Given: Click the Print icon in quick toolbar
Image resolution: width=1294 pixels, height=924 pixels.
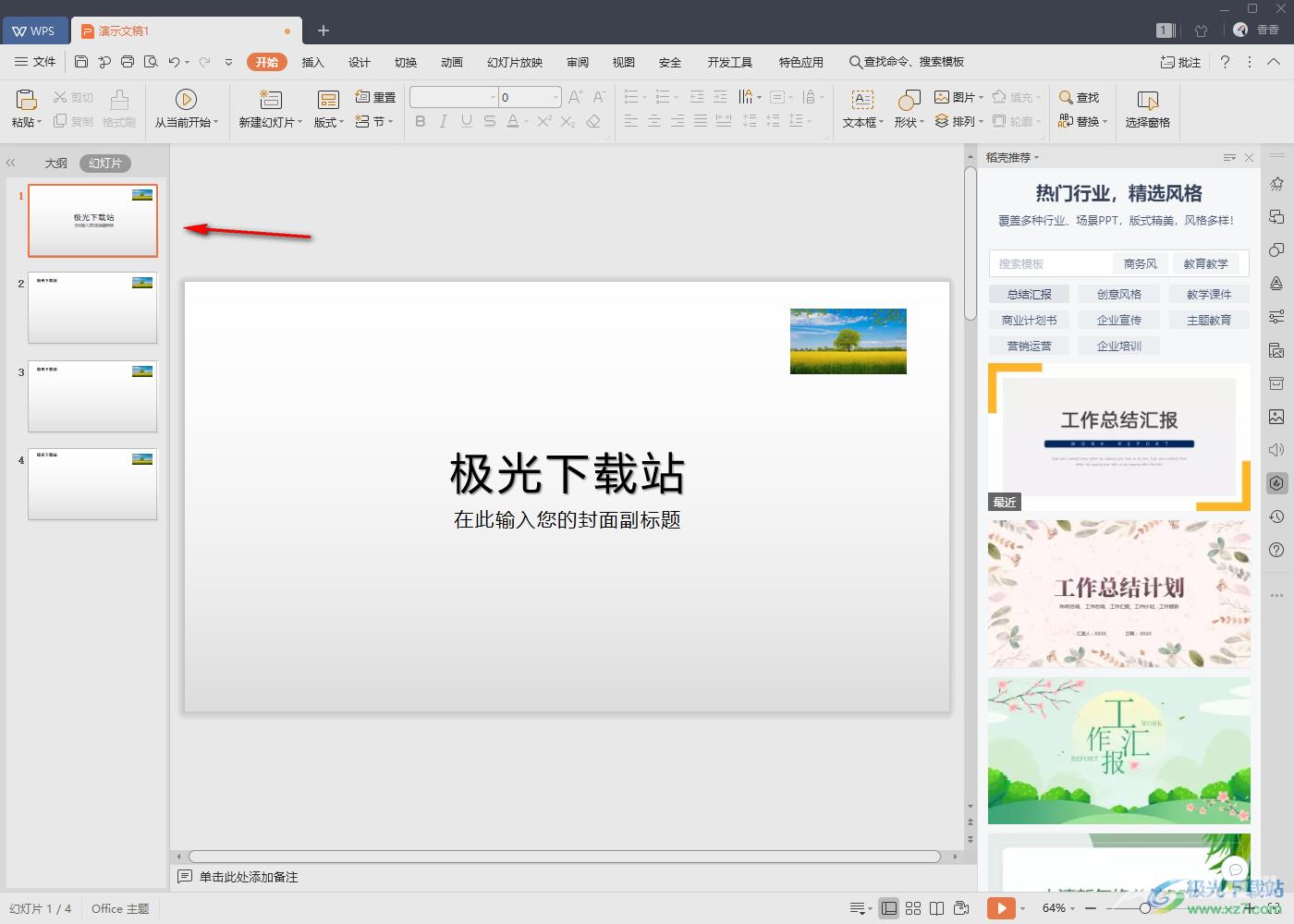Looking at the screenshot, I should [x=128, y=62].
